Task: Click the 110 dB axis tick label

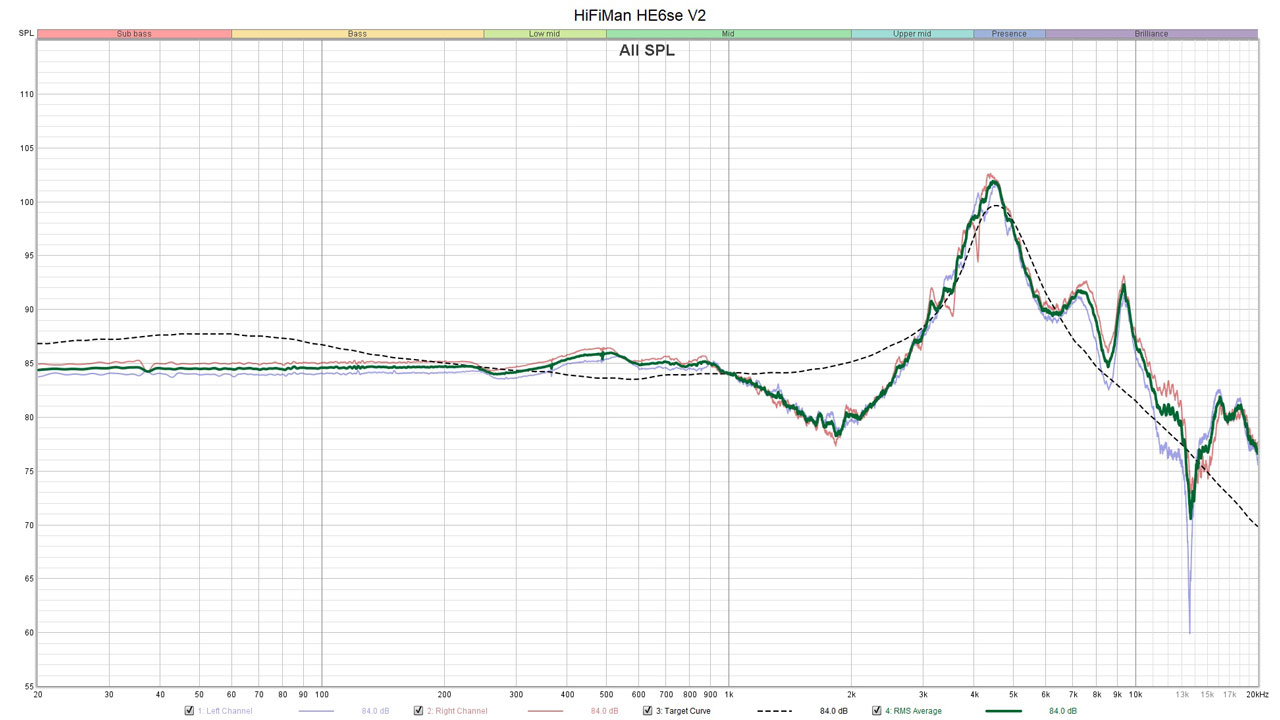Action: point(25,94)
